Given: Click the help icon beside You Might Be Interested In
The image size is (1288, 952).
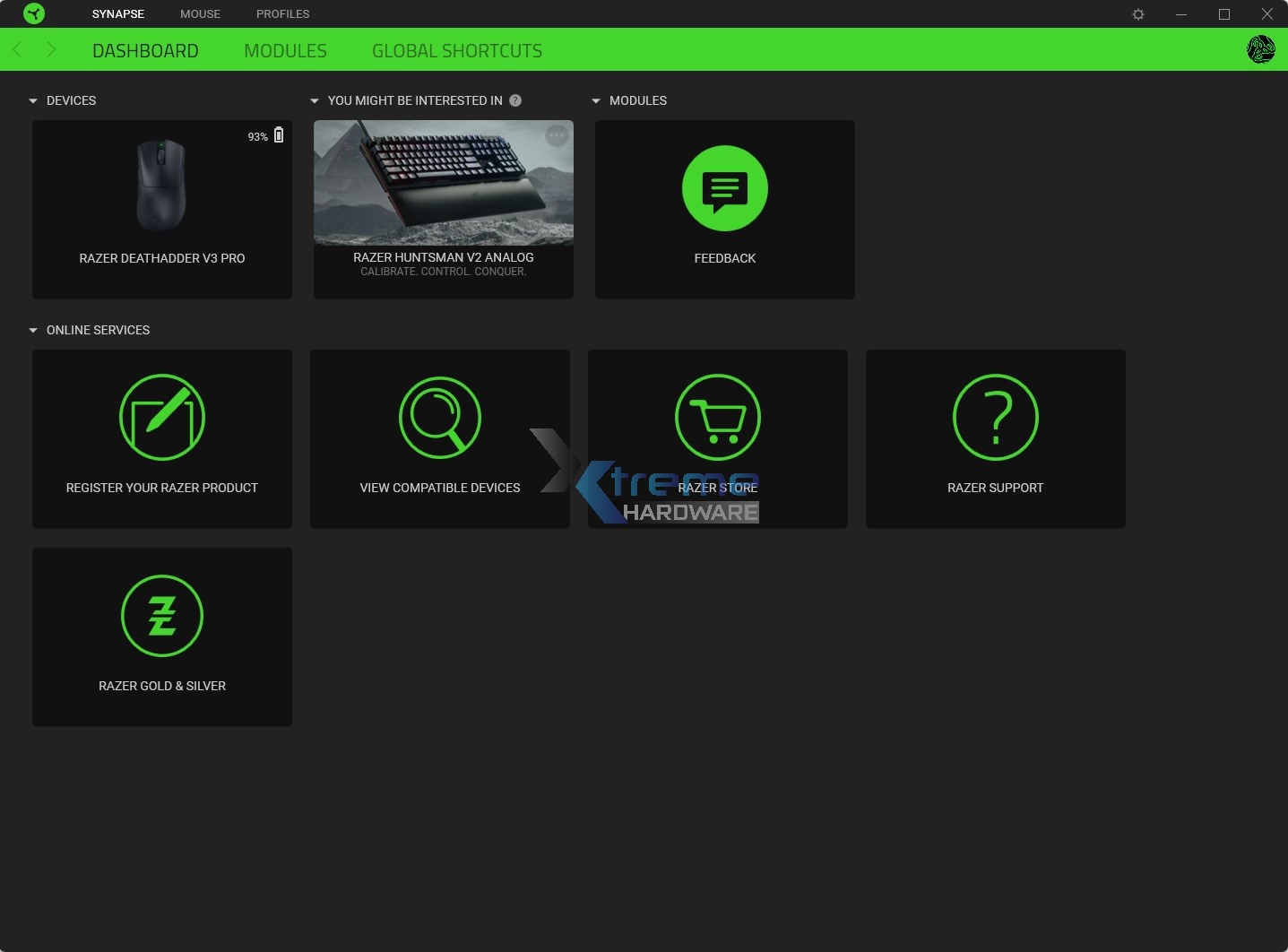Looking at the screenshot, I should (515, 100).
